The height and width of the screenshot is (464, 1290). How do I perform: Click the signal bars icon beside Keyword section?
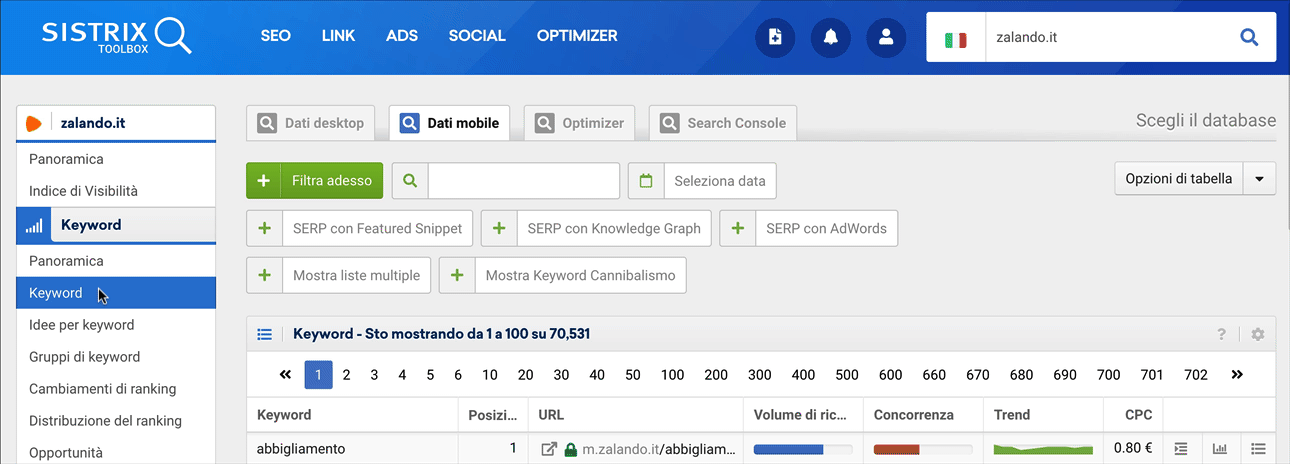[x=34, y=226]
